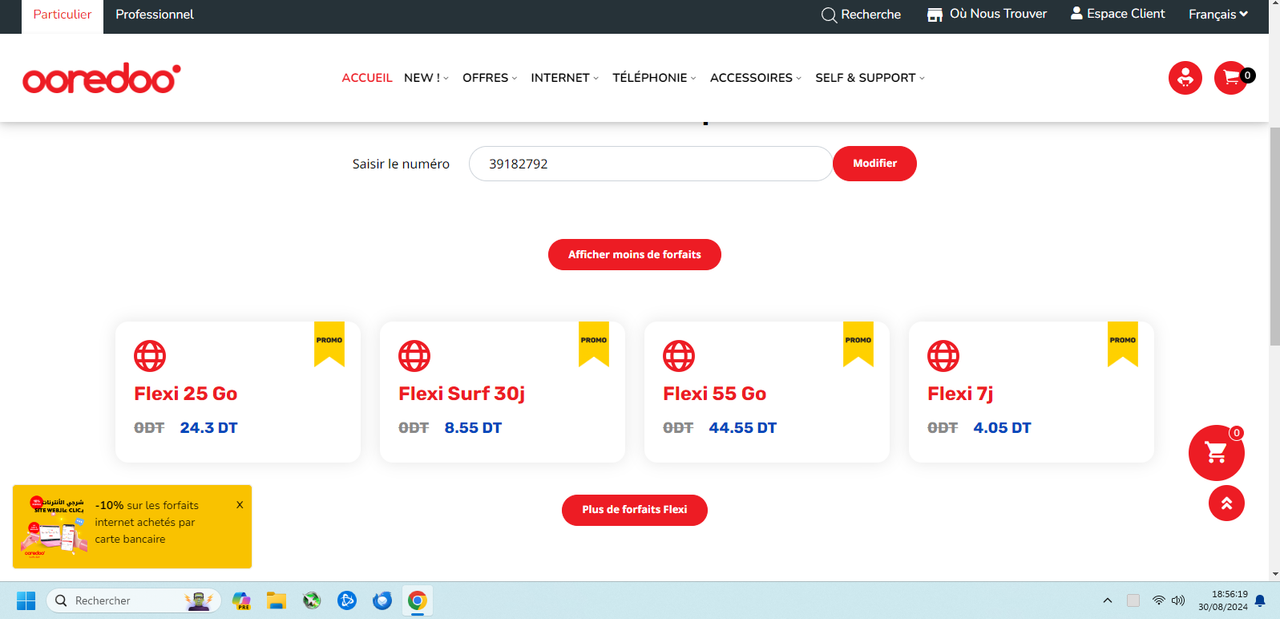Switch to the Particulier tab
Image resolution: width=1280 pixels, height=619 pixels.
pyautogui.click(x=62, y=15)
